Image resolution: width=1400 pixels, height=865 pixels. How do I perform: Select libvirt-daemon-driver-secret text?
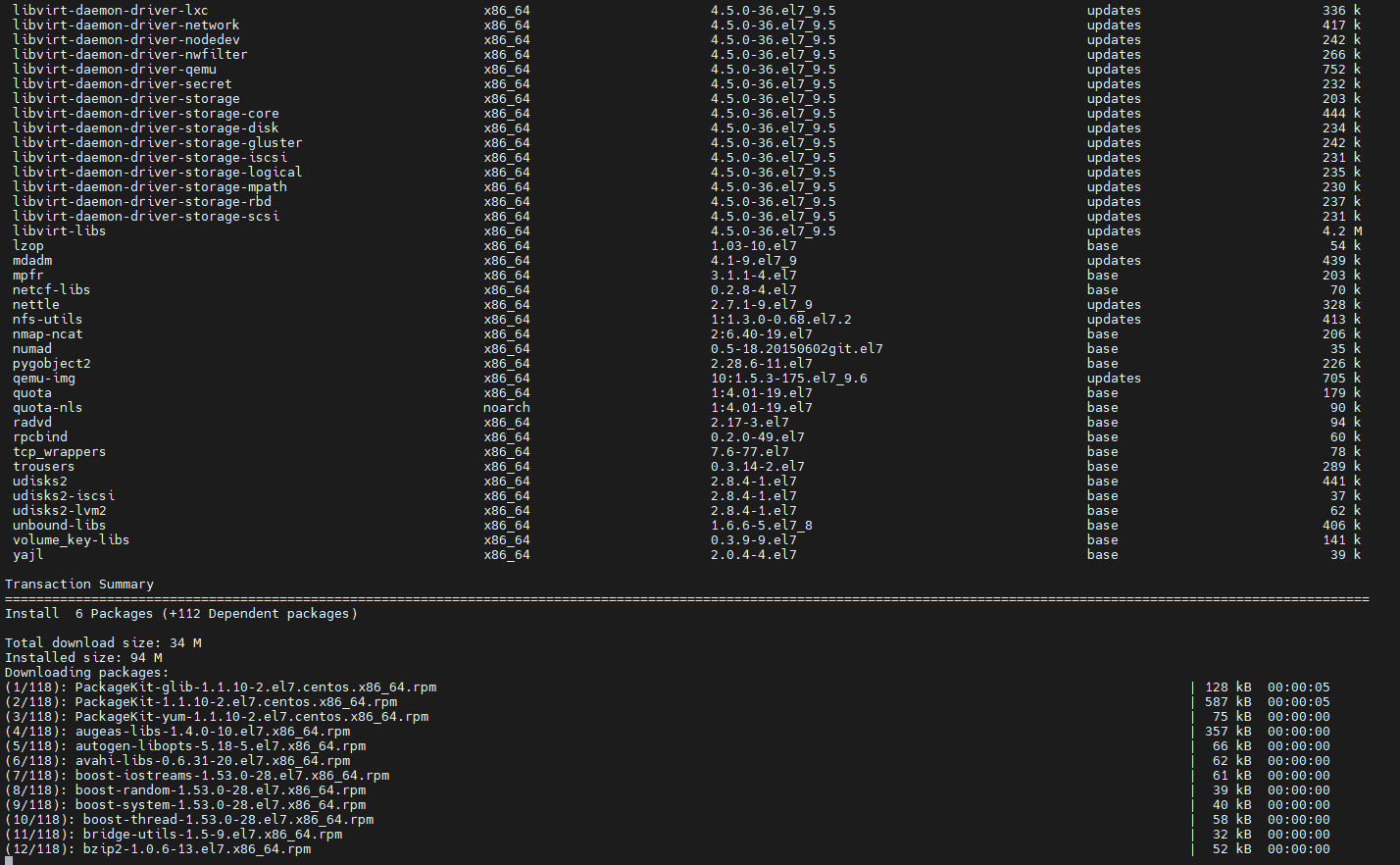[x=122, y=84]
